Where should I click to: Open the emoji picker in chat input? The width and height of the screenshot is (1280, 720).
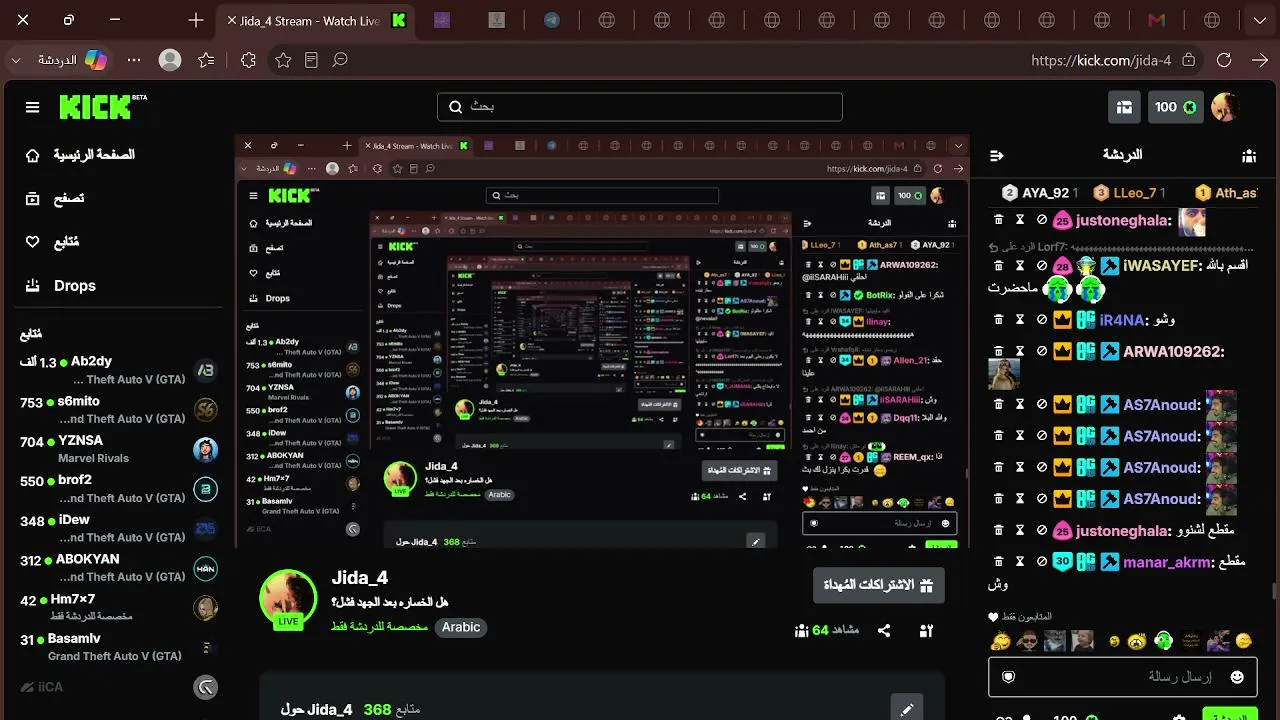point(1237,677)
